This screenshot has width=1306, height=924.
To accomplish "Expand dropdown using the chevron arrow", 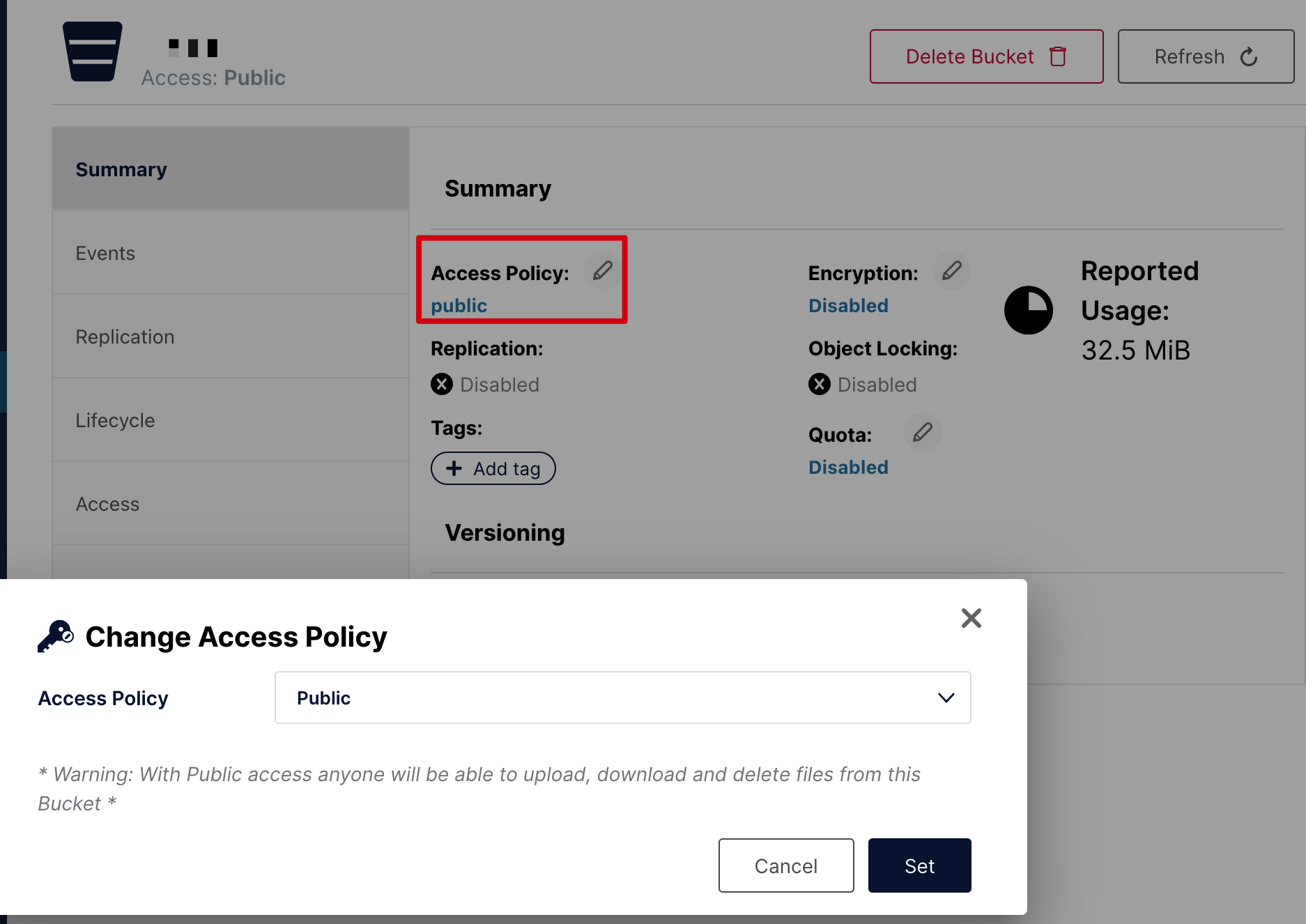I will (946, 698).
